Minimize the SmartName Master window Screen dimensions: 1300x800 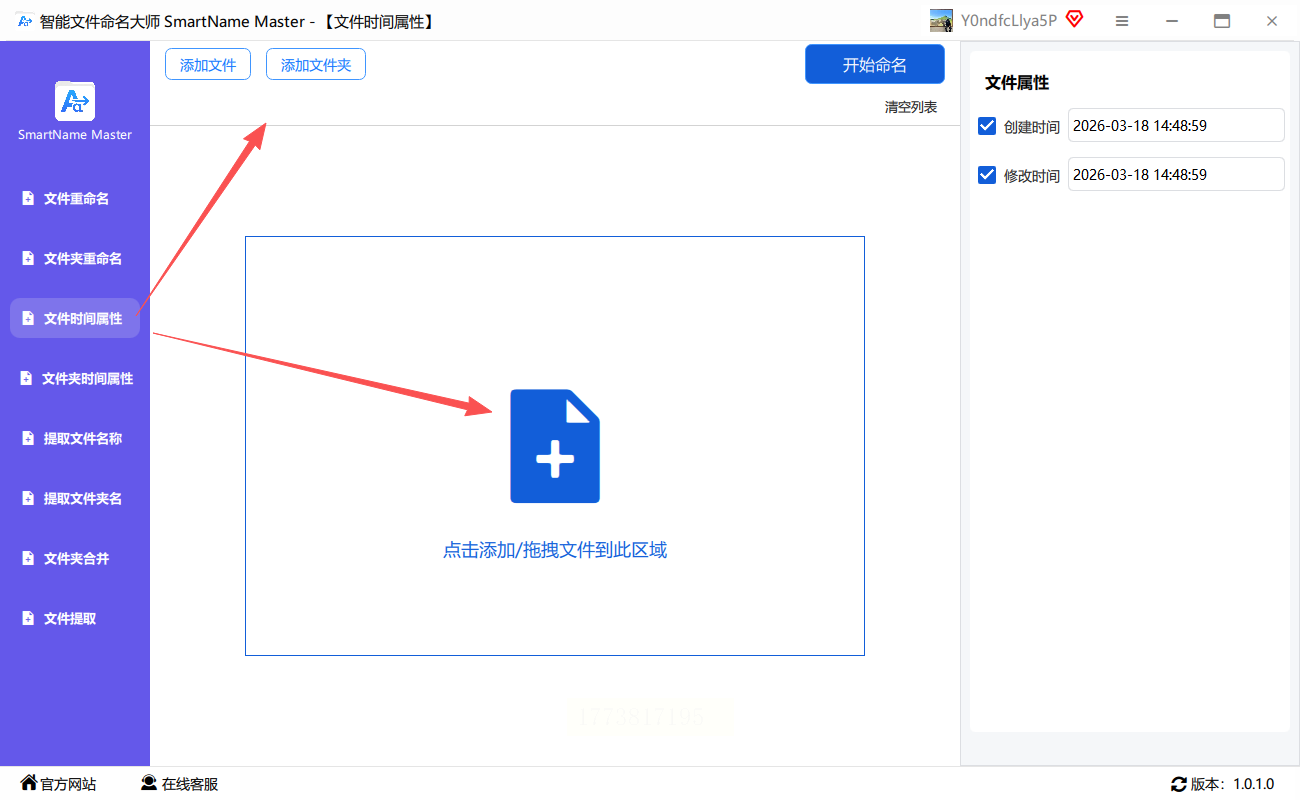(1172, 21)
